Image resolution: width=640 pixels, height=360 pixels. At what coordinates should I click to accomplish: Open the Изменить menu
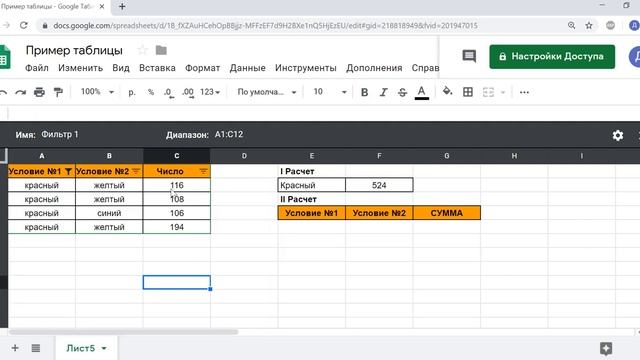pos(80,68)
